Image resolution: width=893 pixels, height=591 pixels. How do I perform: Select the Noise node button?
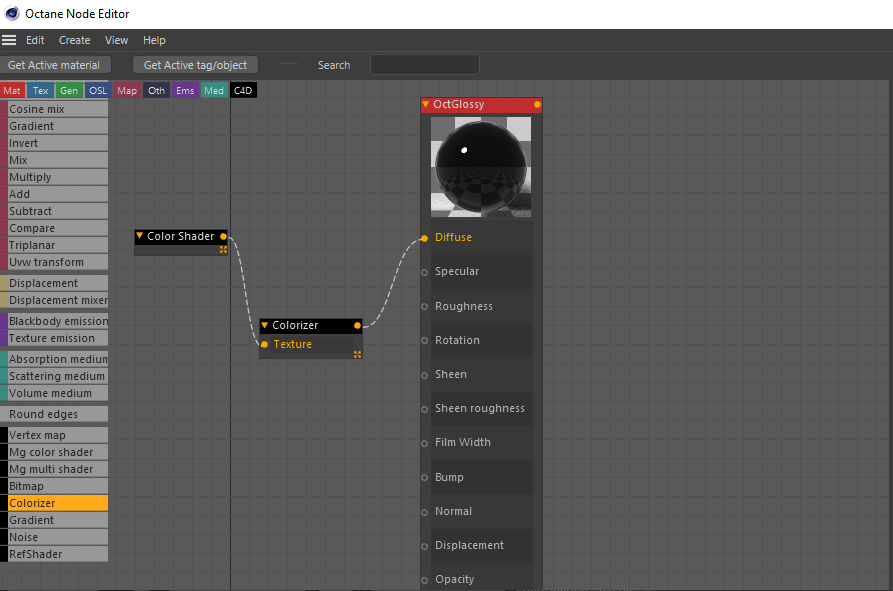coord(54,537)
